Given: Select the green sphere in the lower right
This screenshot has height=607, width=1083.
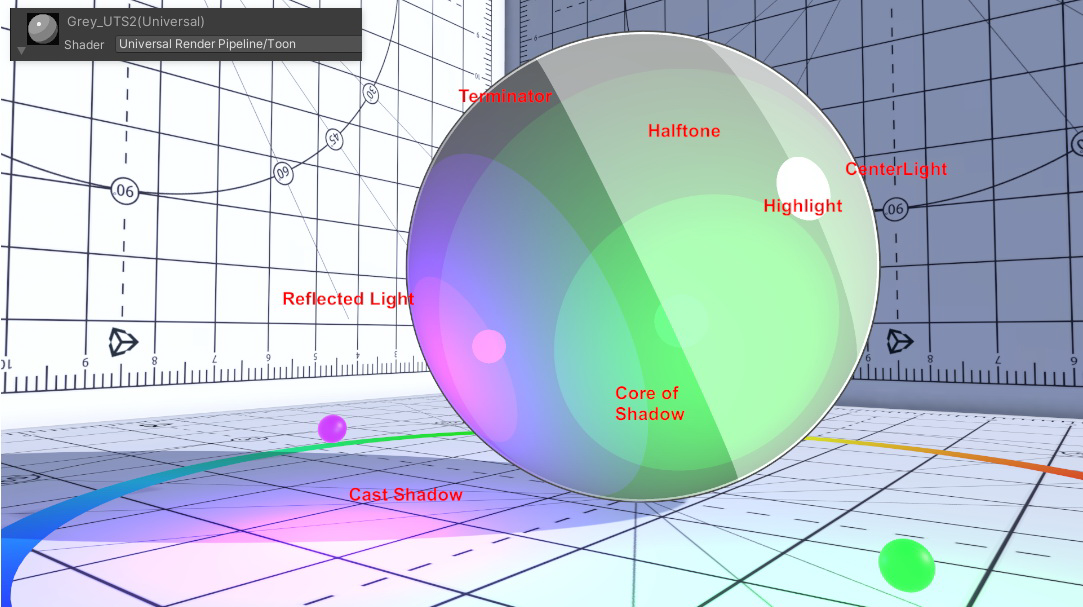Looking at the screenshot, I should (x=908, y=566).
